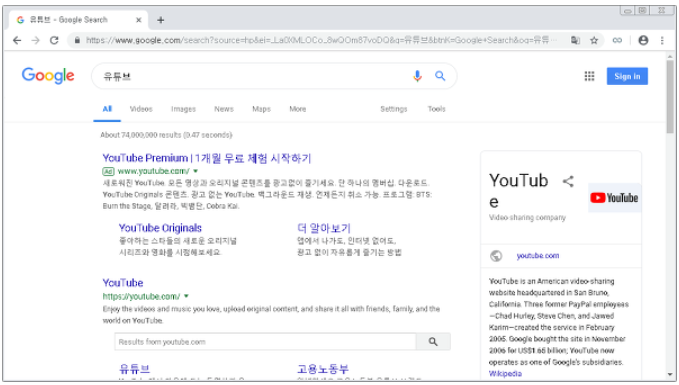Close the Google Search tab
This screenshot has width=679, height=385.
[x=139, y=20]
